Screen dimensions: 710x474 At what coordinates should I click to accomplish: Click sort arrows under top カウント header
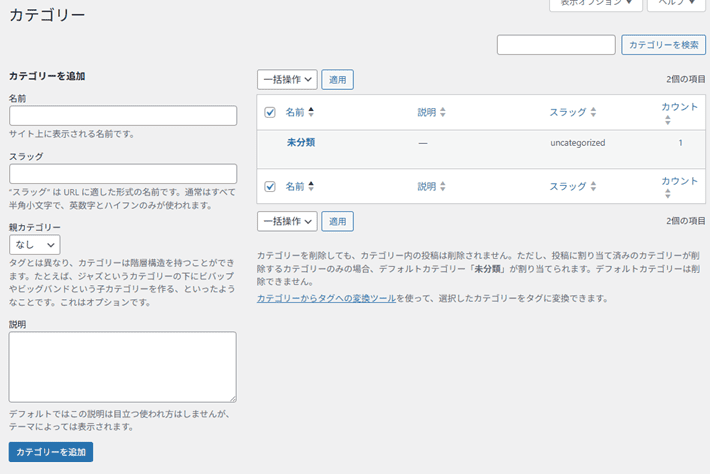[668, 120]
